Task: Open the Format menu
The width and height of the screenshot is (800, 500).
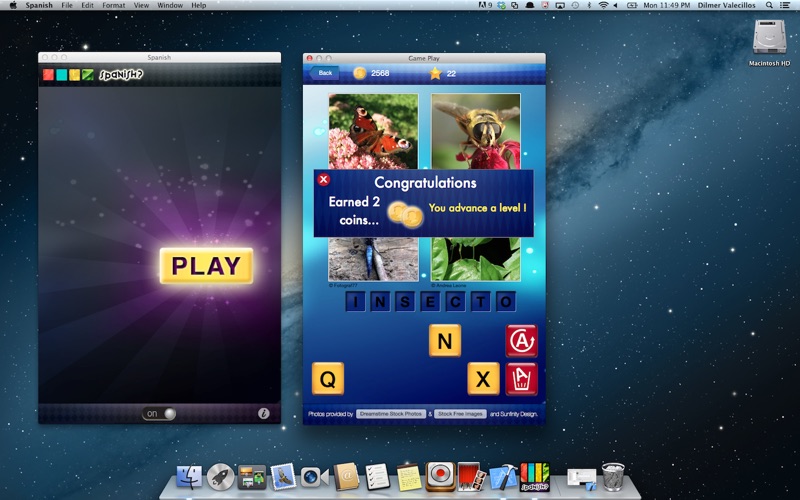Action: point(113,5)
